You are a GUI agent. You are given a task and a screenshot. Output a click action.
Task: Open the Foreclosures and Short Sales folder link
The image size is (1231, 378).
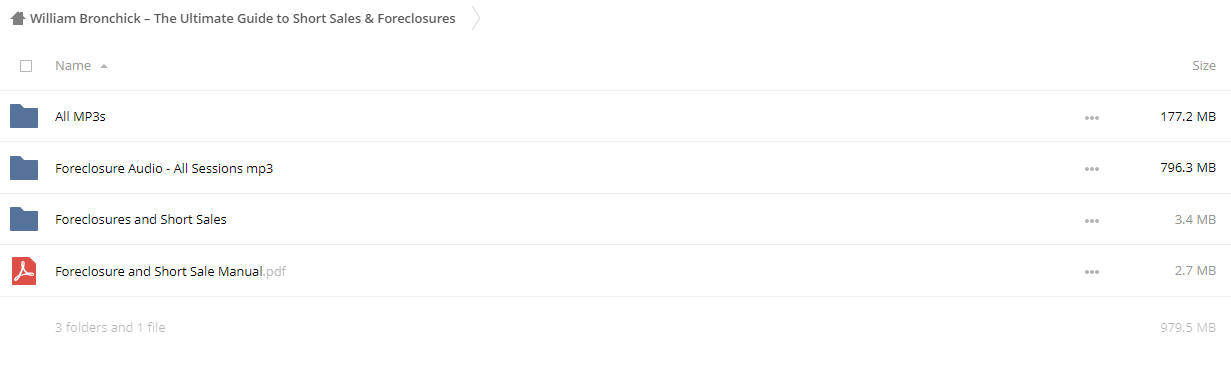click(x=141, y=219)
